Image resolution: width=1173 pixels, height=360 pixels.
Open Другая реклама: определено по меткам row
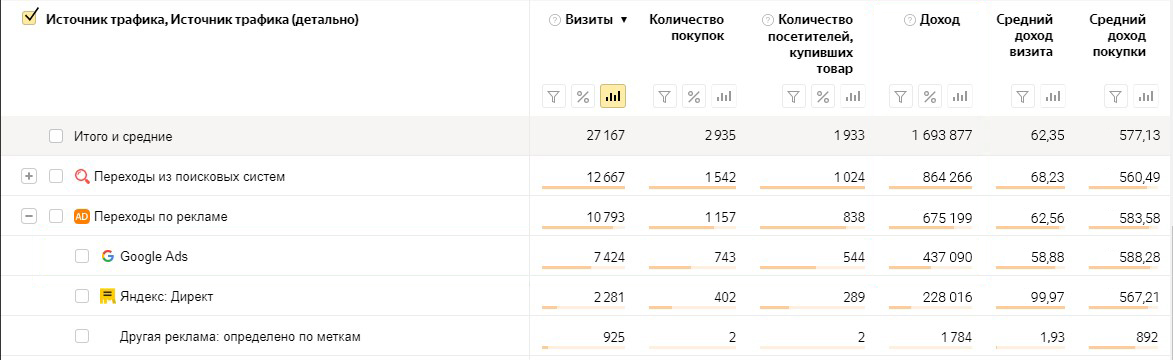click(240, 337)
